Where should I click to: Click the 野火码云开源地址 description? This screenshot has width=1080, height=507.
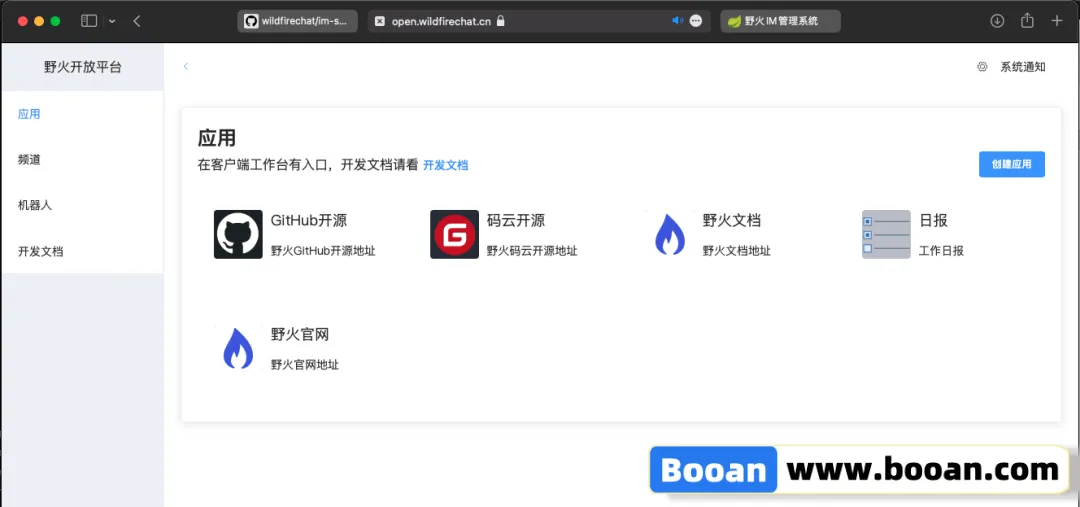pos(532,251)
